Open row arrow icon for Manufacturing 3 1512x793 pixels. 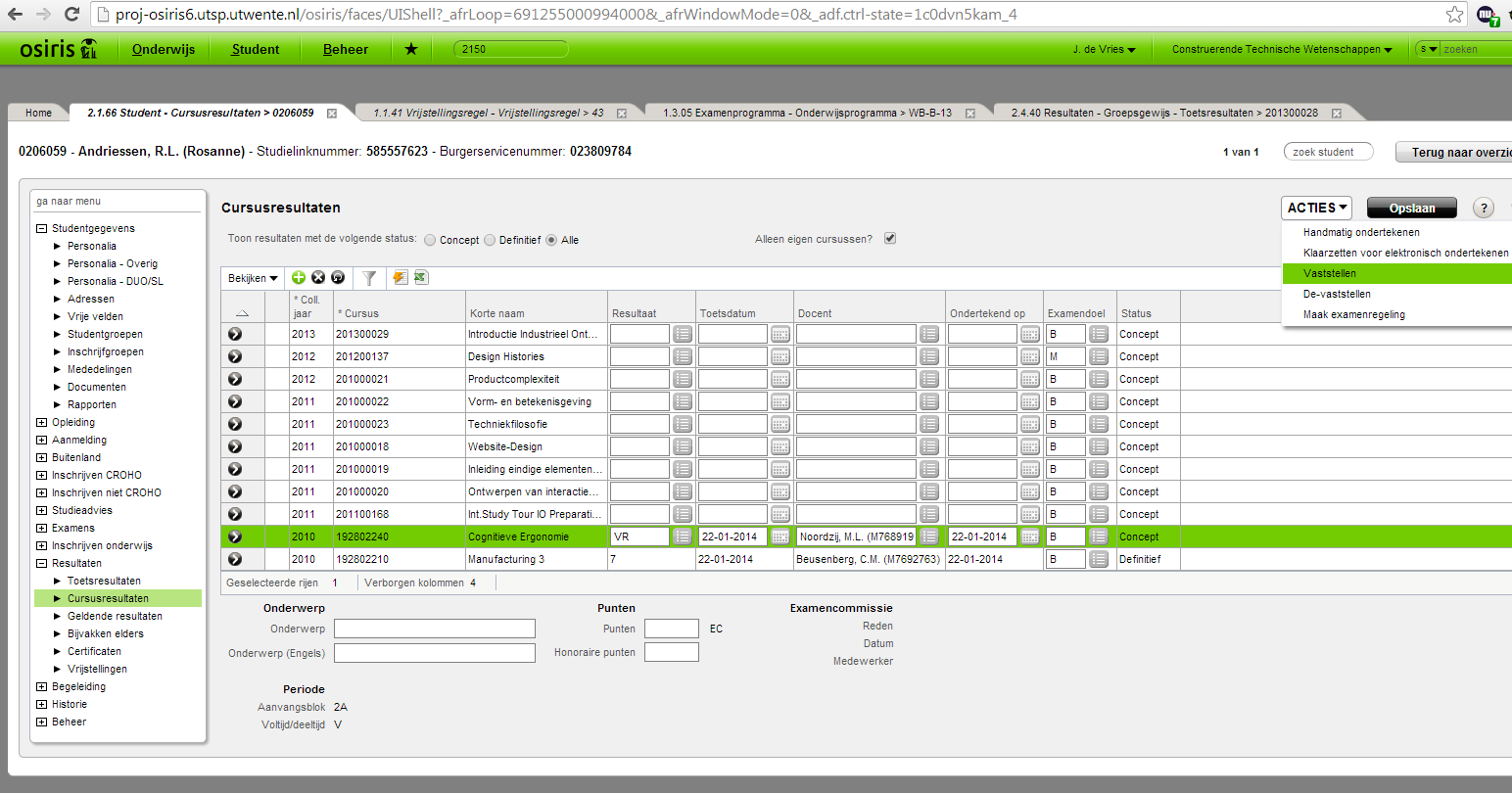[235, 559]
